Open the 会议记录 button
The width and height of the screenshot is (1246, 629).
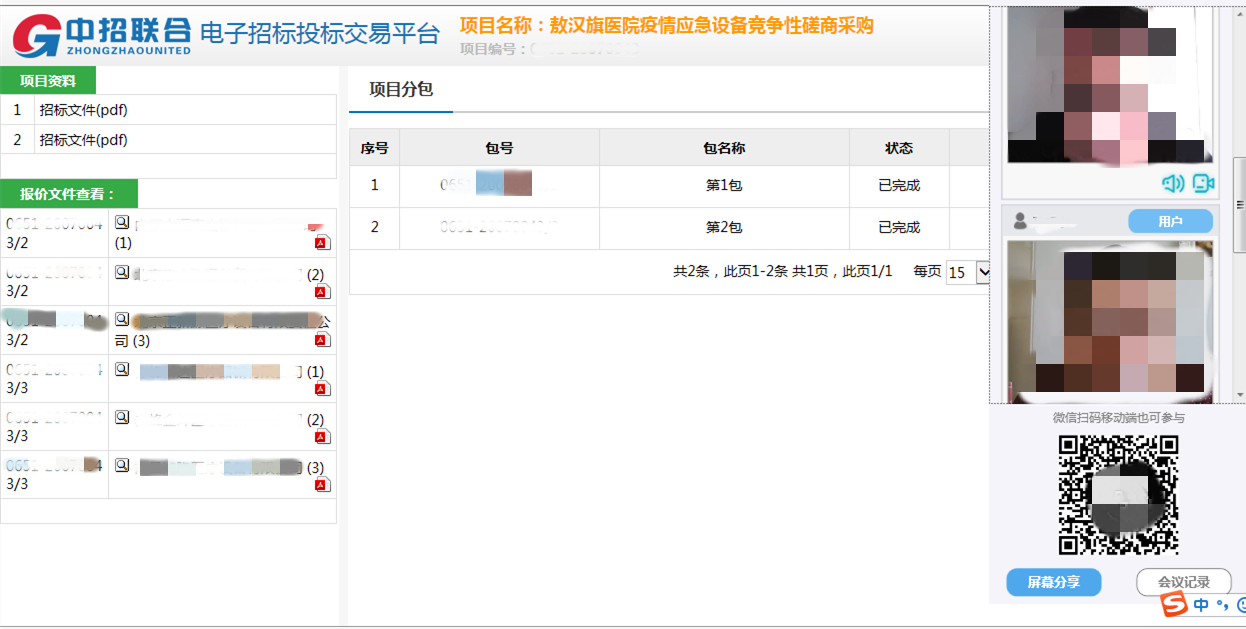pos(1184,582)
